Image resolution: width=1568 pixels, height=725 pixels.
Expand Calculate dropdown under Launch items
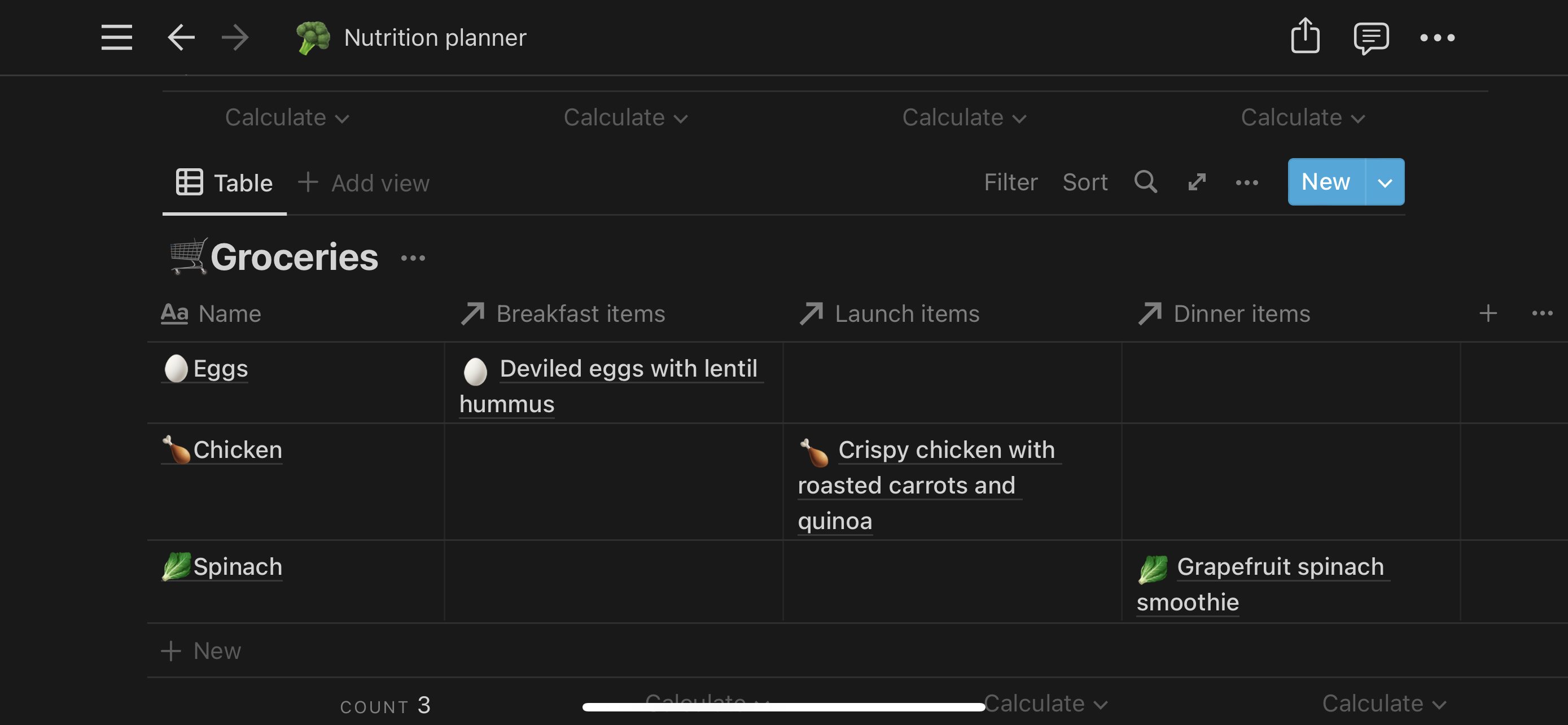(x=1045, y=704)
